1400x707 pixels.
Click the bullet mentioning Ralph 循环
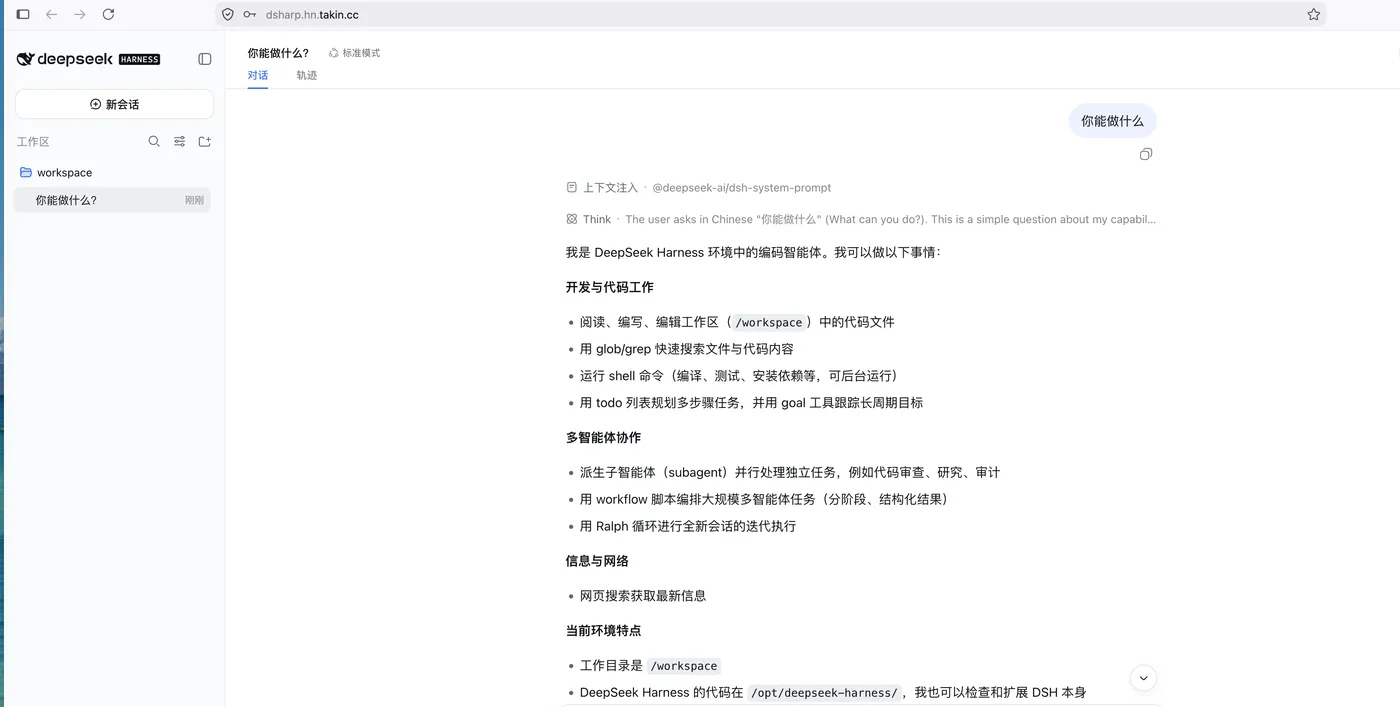click(x=688, y=526)
